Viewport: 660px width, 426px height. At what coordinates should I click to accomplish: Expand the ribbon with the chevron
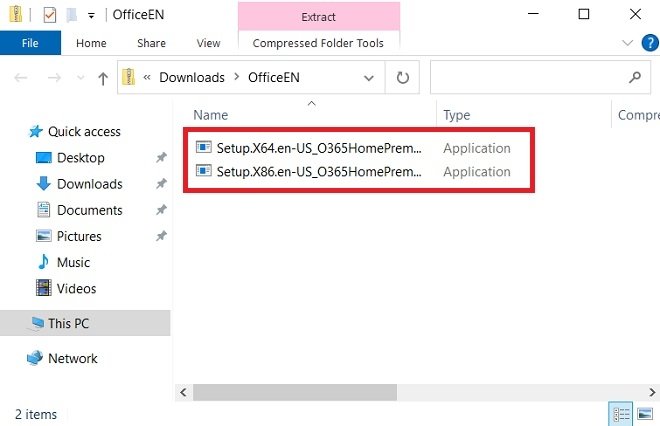(627, 43)
